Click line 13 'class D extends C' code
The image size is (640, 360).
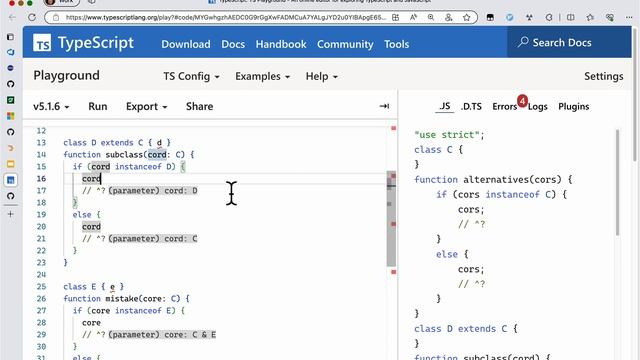[x=117, y=142]
